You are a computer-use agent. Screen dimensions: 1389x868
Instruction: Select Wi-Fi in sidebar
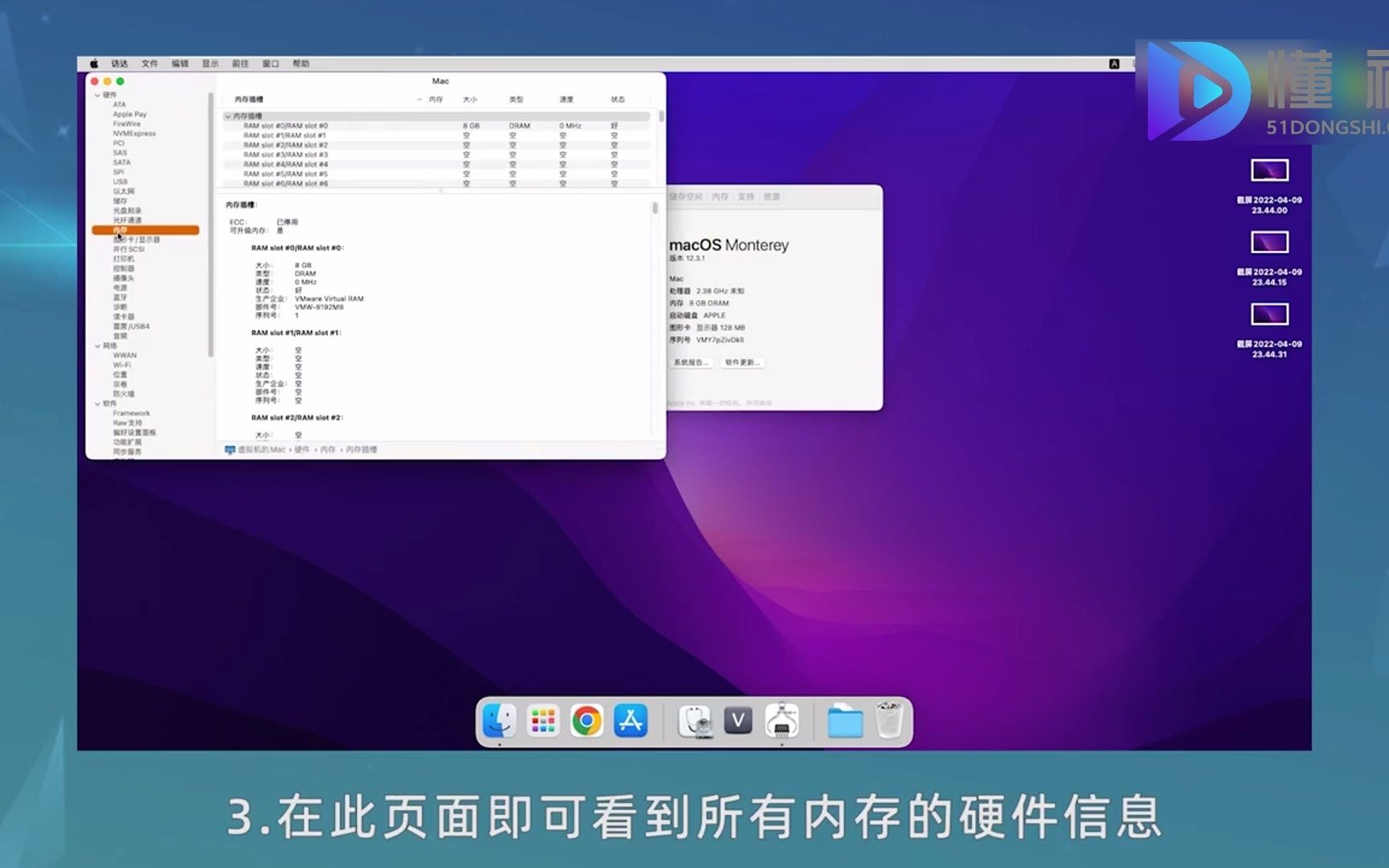121,365
